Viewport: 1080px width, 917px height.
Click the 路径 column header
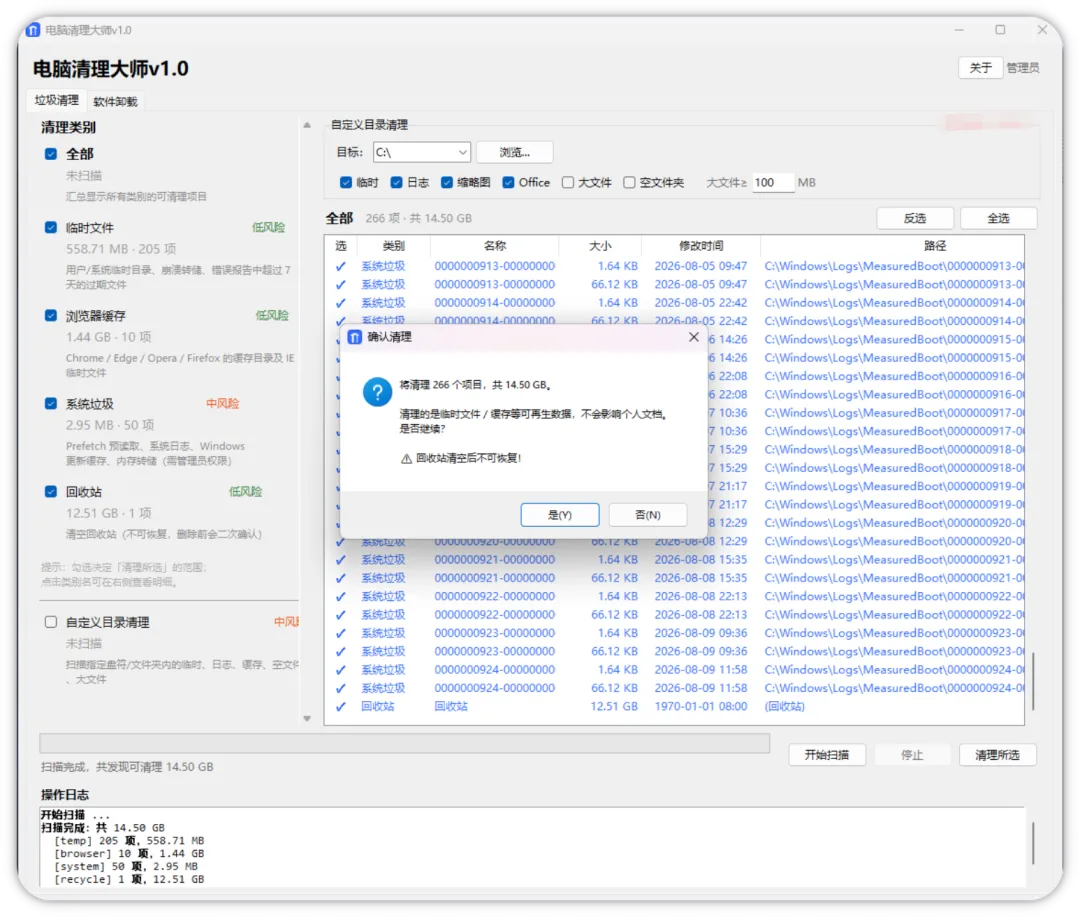893,246
